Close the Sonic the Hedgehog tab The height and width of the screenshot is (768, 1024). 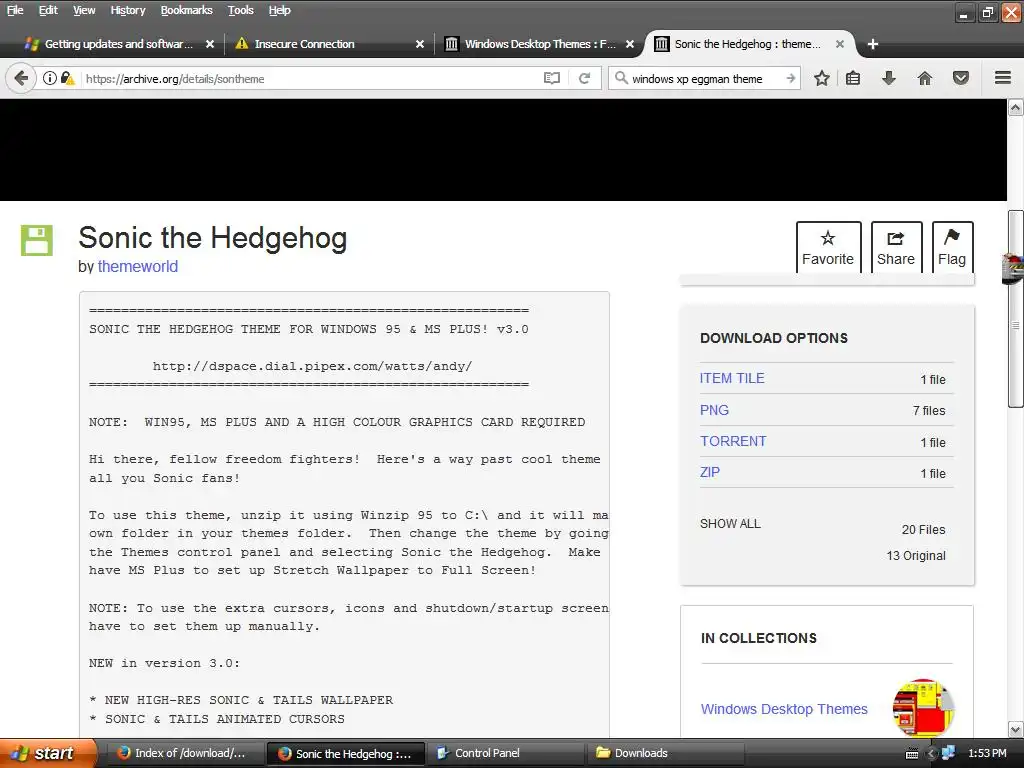[x=840, y=44]
